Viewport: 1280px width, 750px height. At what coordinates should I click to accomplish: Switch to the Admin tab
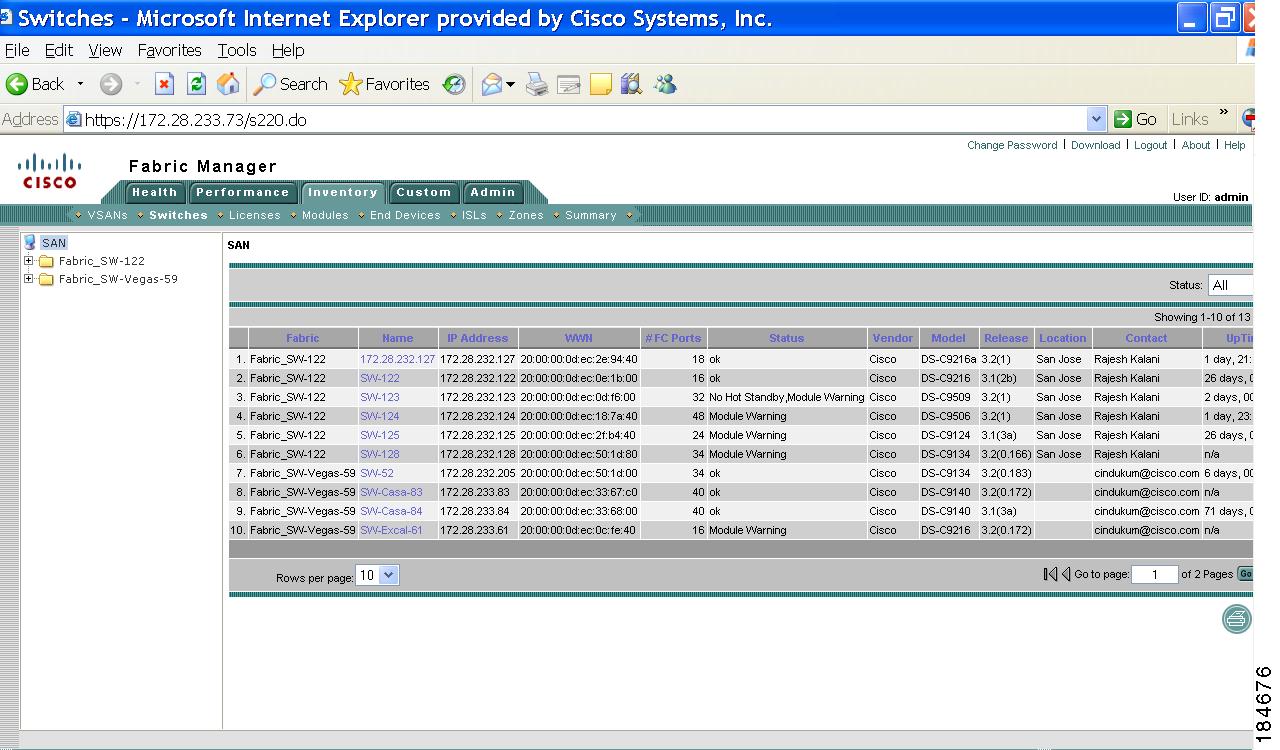[493, 192]
